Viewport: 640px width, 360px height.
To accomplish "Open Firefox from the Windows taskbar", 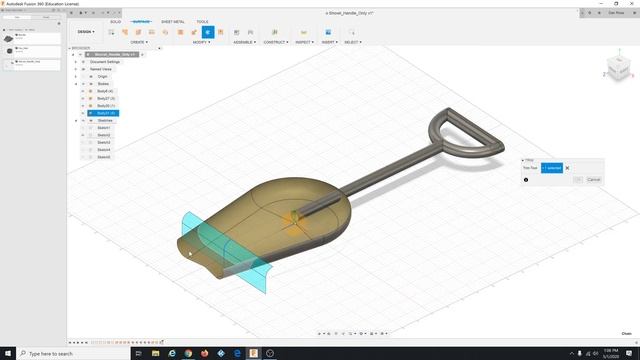I will click(x=204, y=353).
